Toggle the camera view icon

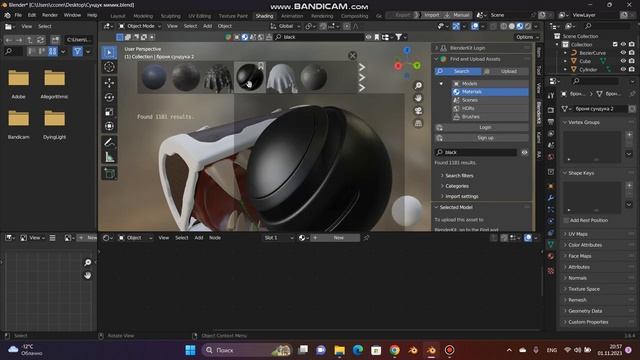pos(418,111)
